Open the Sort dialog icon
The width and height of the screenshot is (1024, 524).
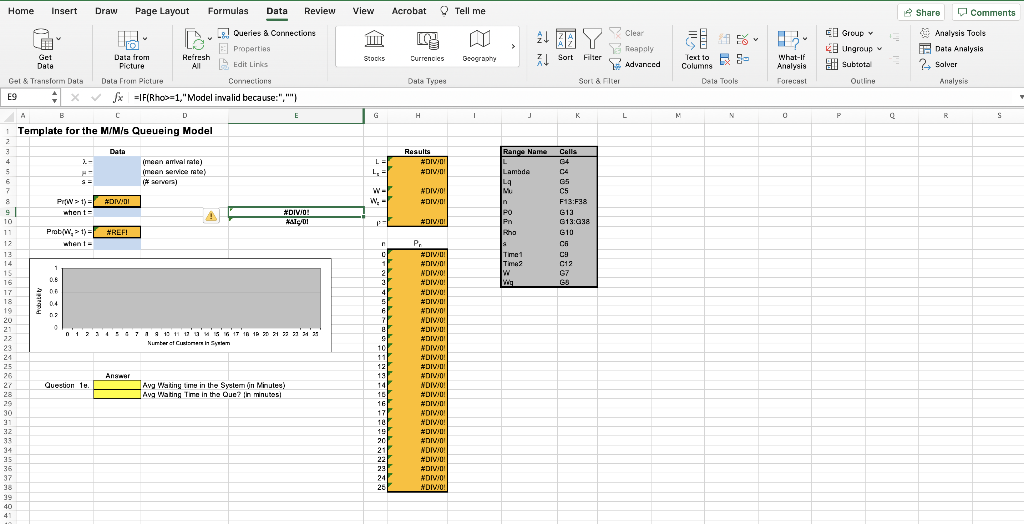pos(565,41)
